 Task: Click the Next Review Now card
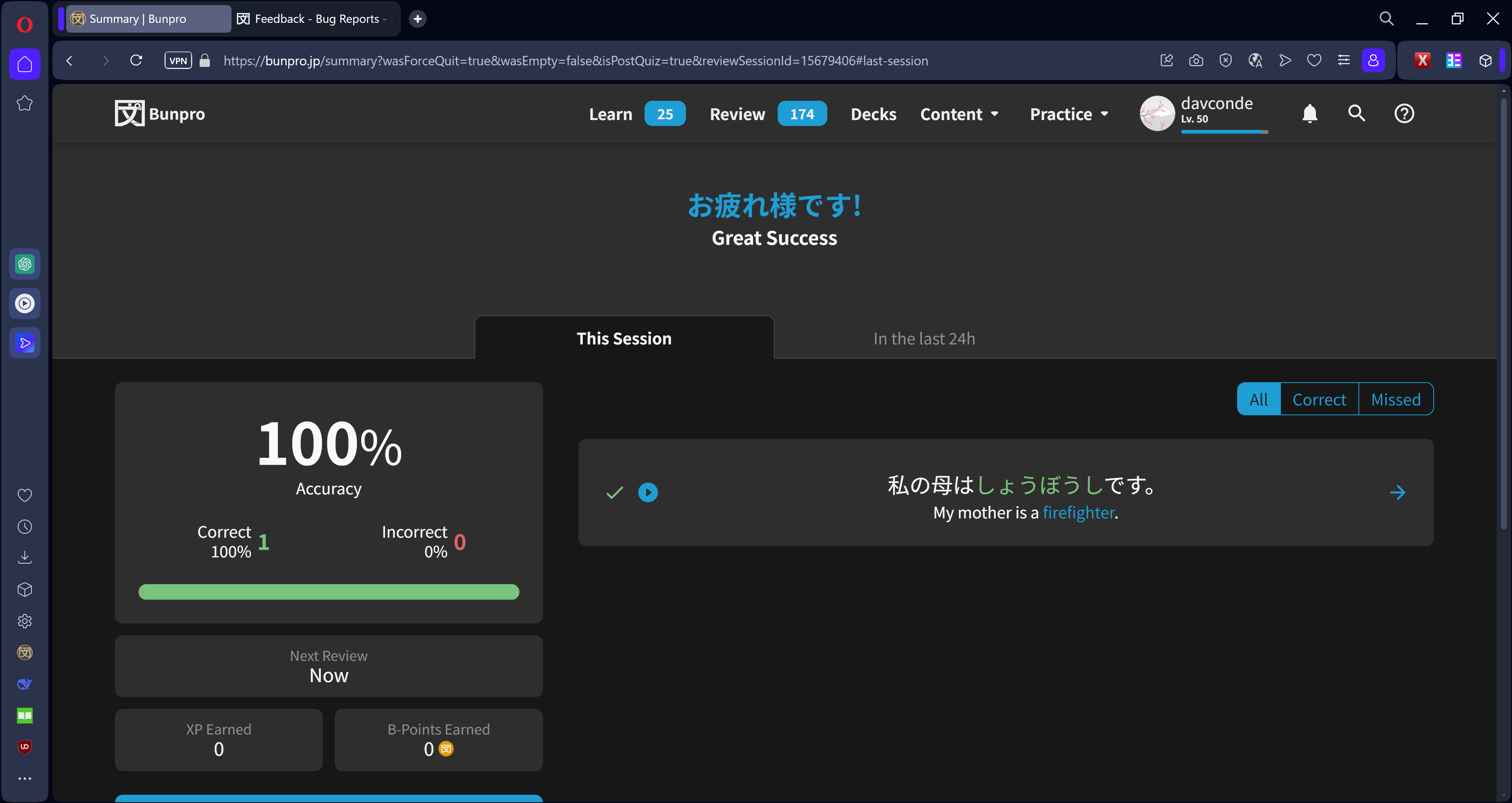click(x=329, y=666)
